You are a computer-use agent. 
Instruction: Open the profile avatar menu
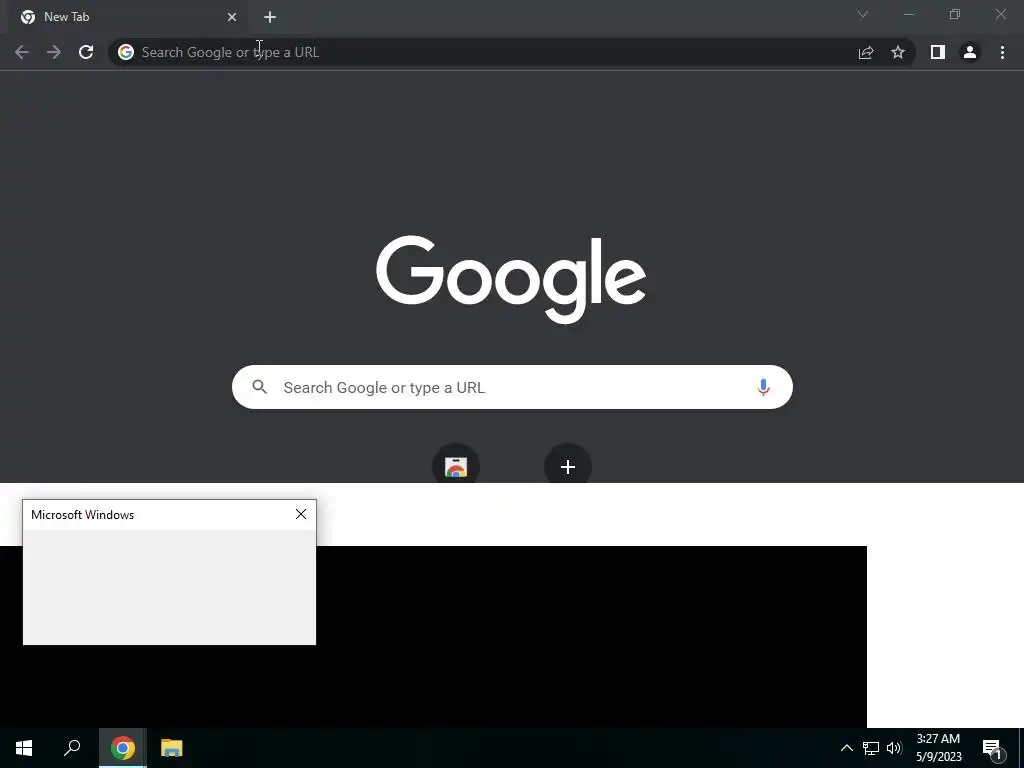point(970,52)
